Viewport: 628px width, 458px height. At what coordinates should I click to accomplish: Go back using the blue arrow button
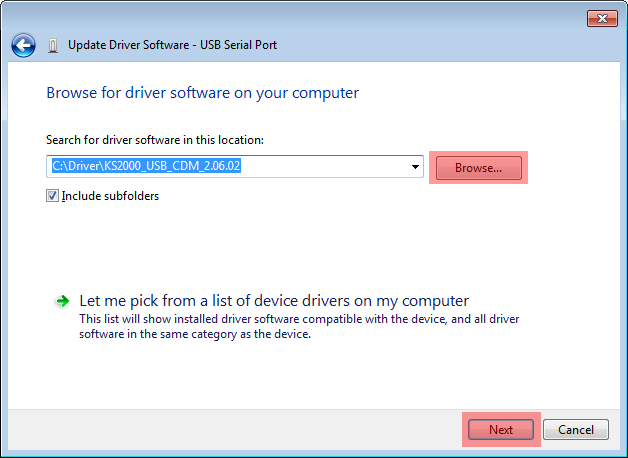pos(23,45)
